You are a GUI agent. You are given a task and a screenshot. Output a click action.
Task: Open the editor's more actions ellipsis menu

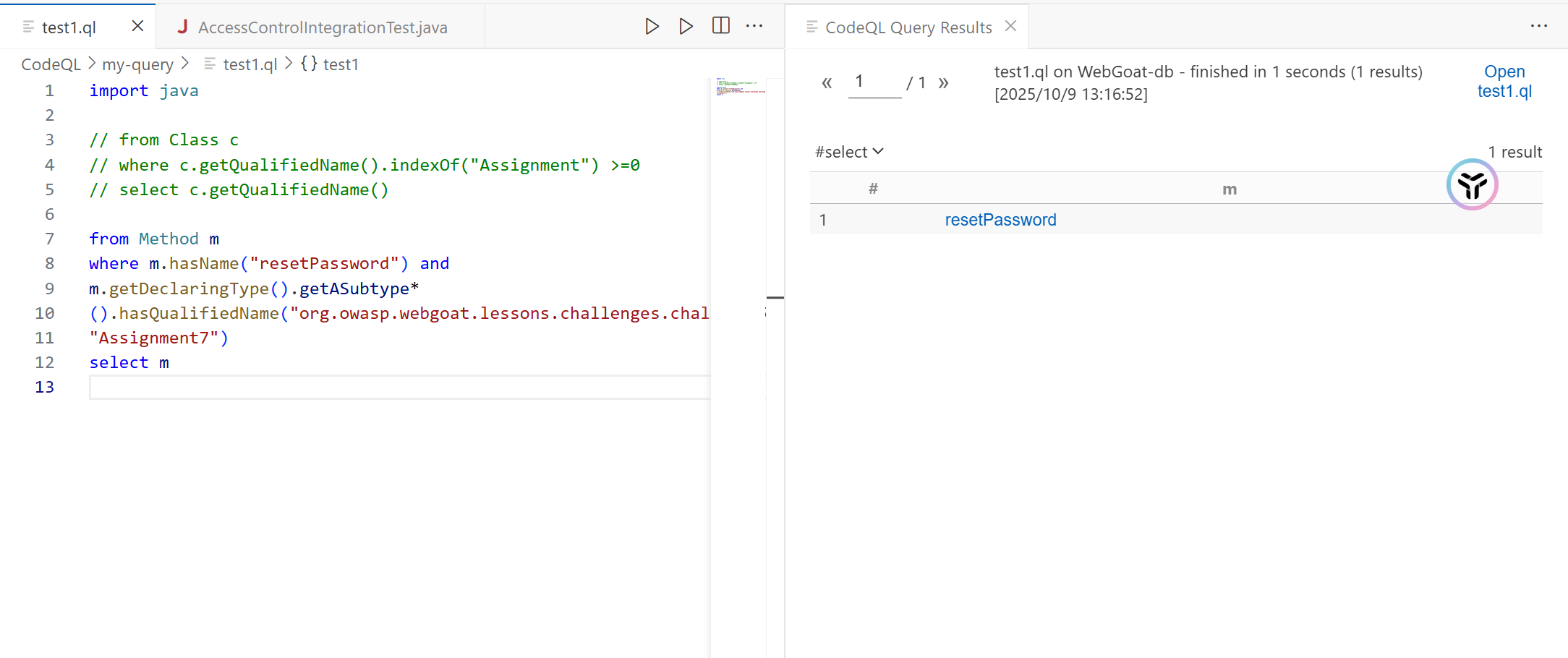click(754, 26)
